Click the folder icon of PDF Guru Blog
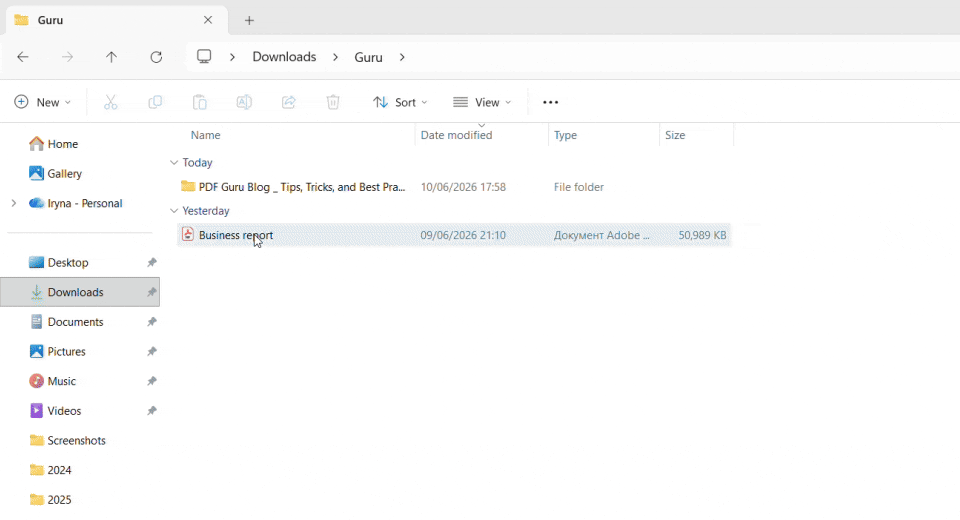This screenshot has height=520, width=960. (x=188, y=186)
